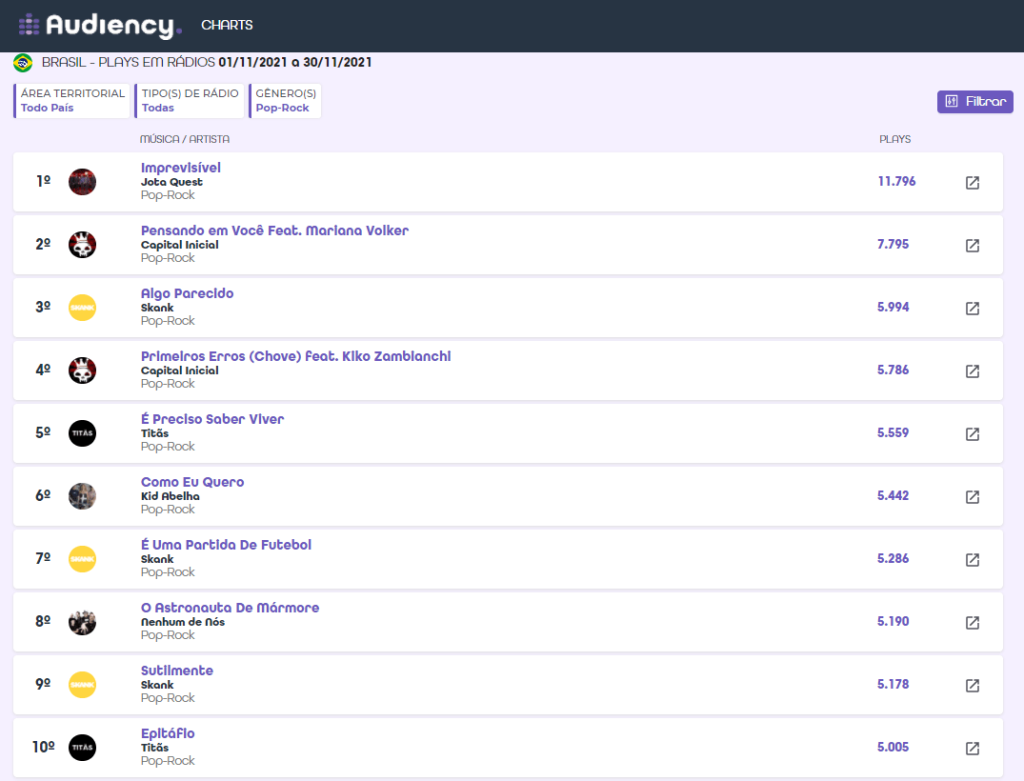Click rank label 10º
The width and height of the screenshot is (1024, 781).
pyautogui.click(x=43, y=746)
